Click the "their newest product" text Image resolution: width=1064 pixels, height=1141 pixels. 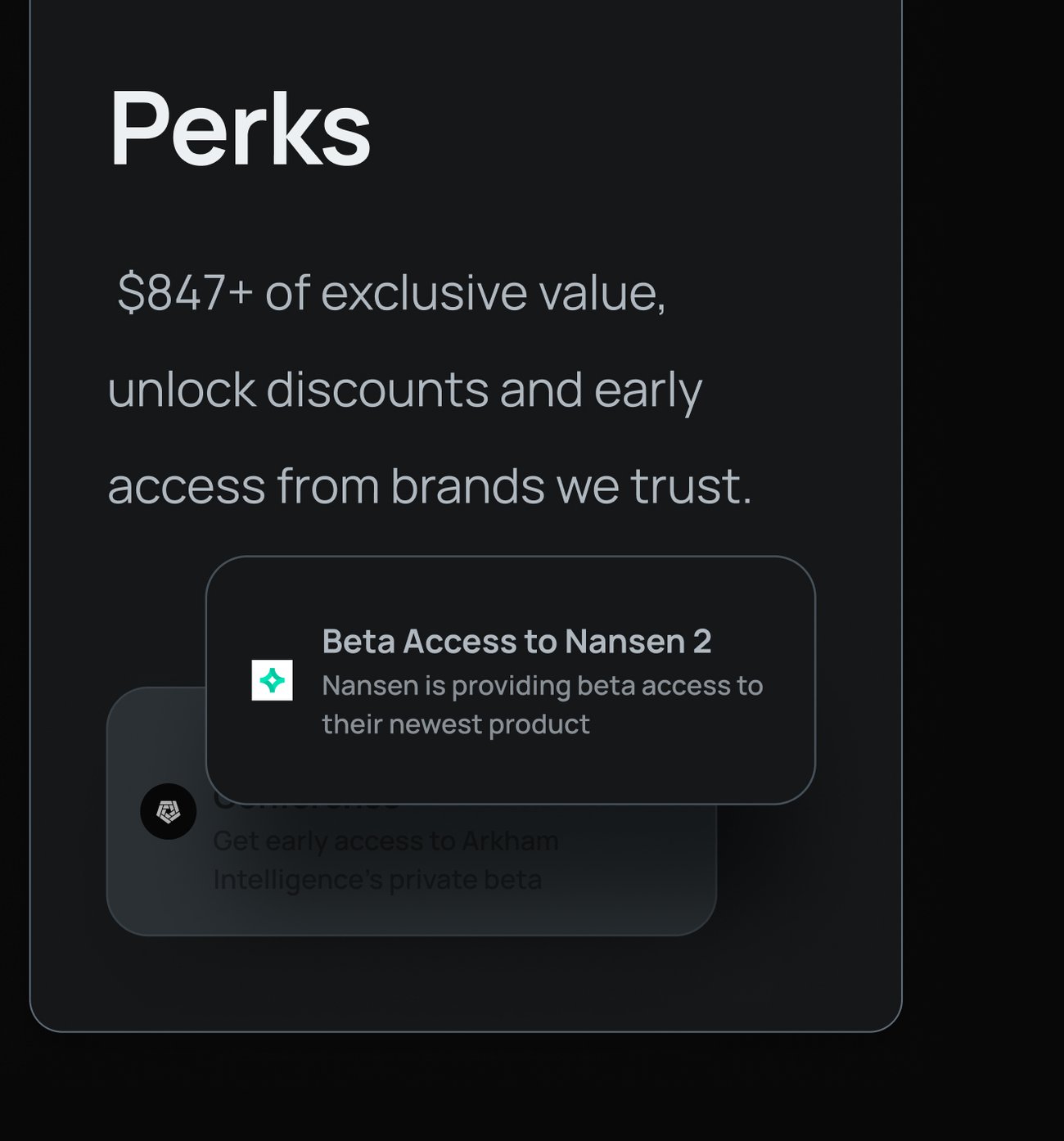click(x=455, y=724)
